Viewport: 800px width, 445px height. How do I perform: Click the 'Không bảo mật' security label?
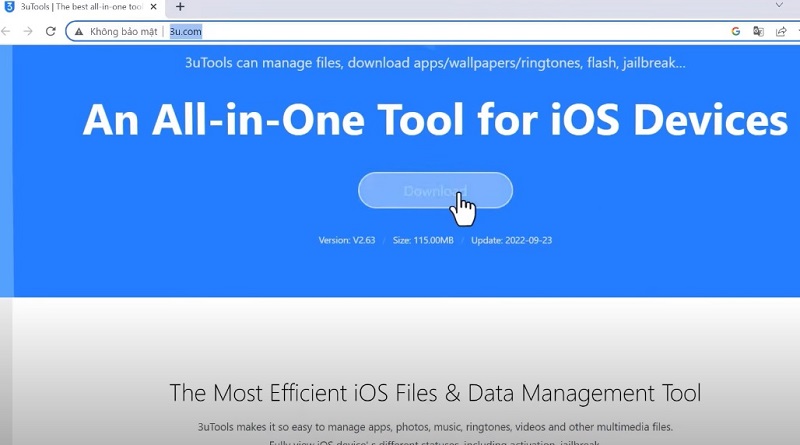click(x=123, y=32)
